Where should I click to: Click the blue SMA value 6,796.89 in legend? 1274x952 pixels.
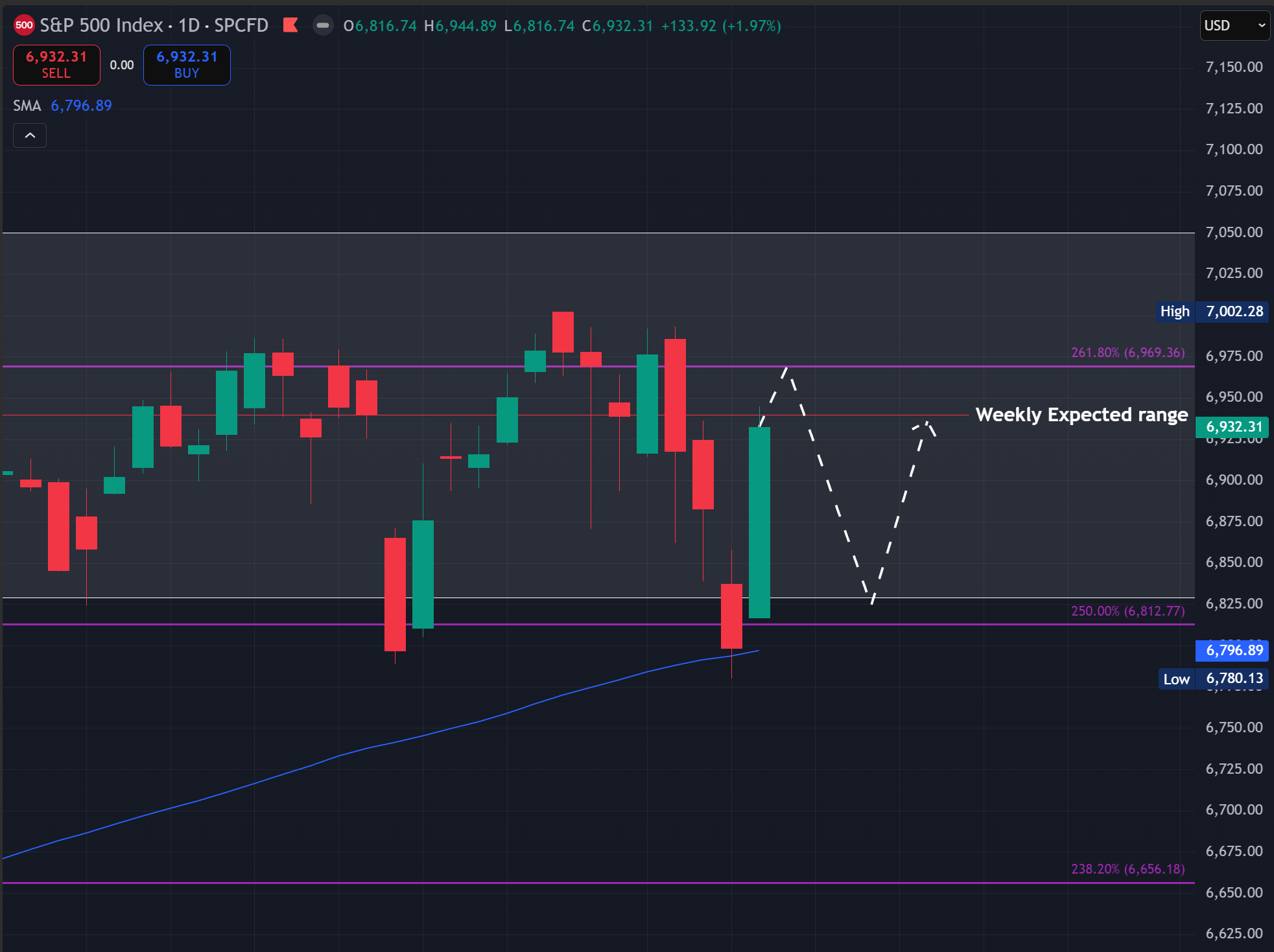(x=81, y=106)
